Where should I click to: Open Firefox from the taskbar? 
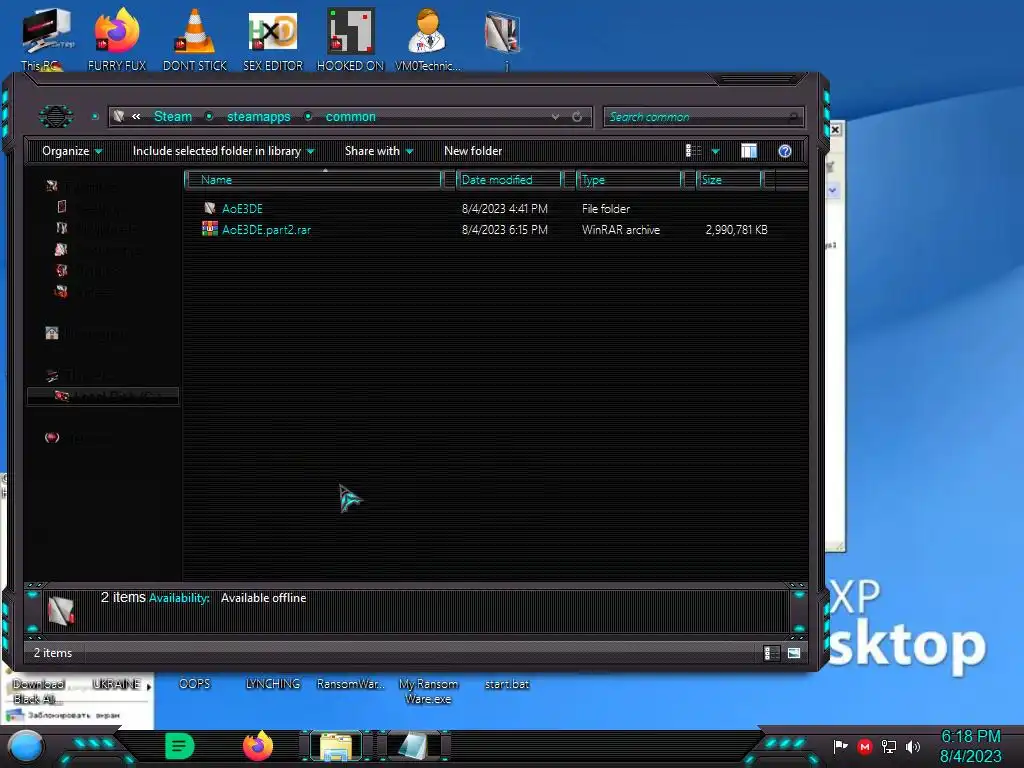258,746
